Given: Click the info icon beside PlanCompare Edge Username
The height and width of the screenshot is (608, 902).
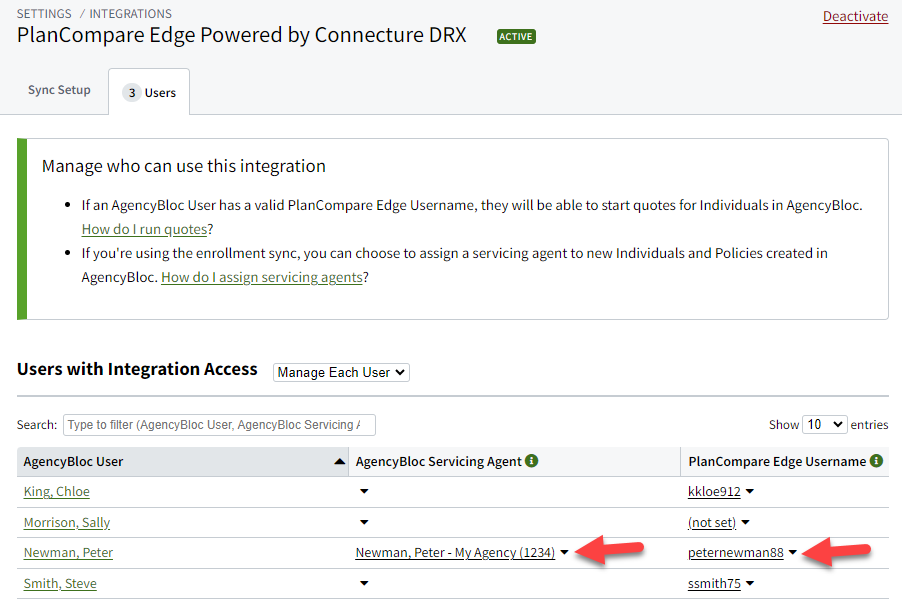Looking at the screenshot, I should (x=876, y=461).
